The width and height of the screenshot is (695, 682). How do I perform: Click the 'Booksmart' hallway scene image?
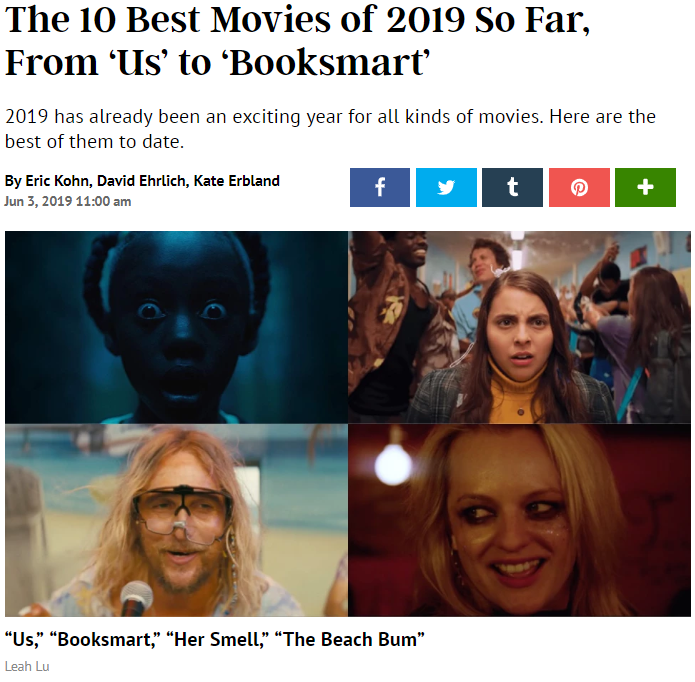point(519,327)
